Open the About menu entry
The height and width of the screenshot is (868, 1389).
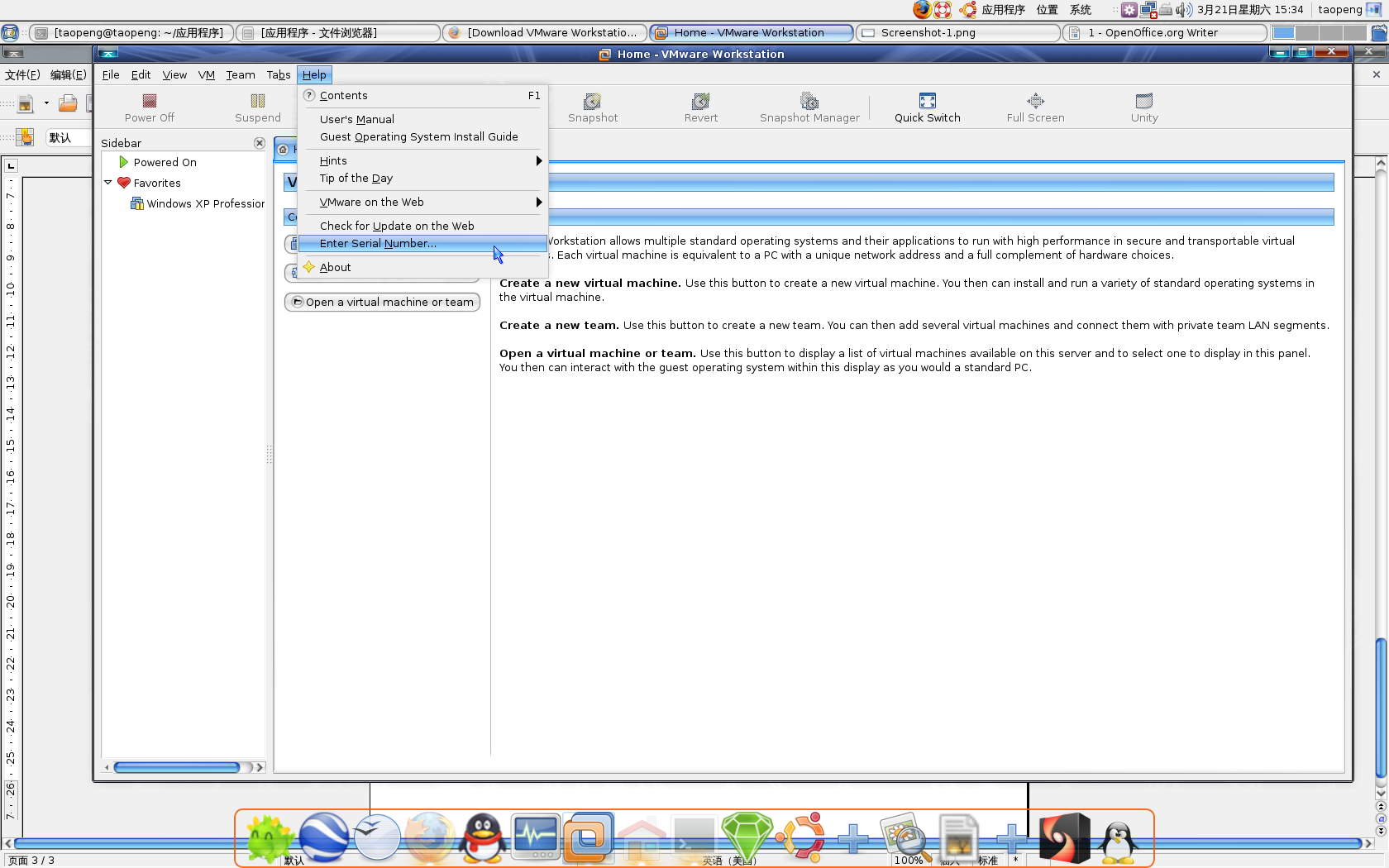(422, 268)
